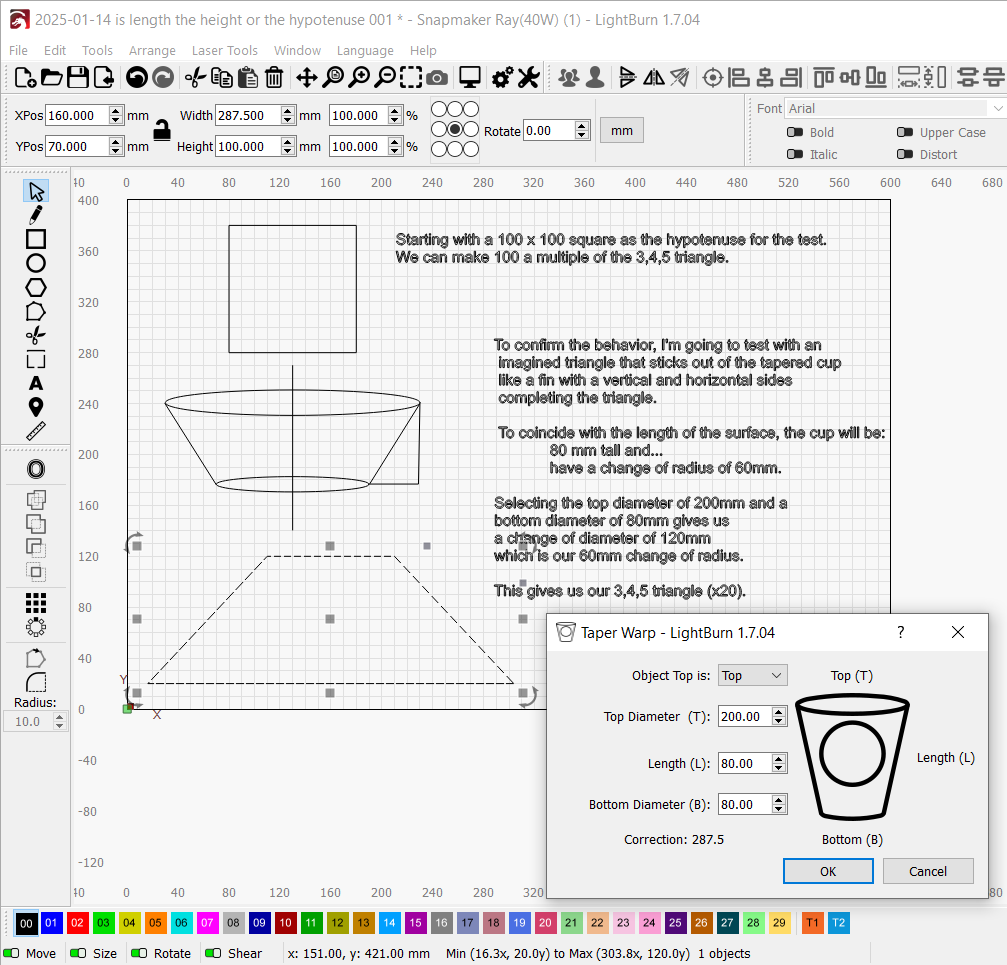1007x965 pixels.
Task: Enable the Bold font toggle
Action: tap(795, 132)
